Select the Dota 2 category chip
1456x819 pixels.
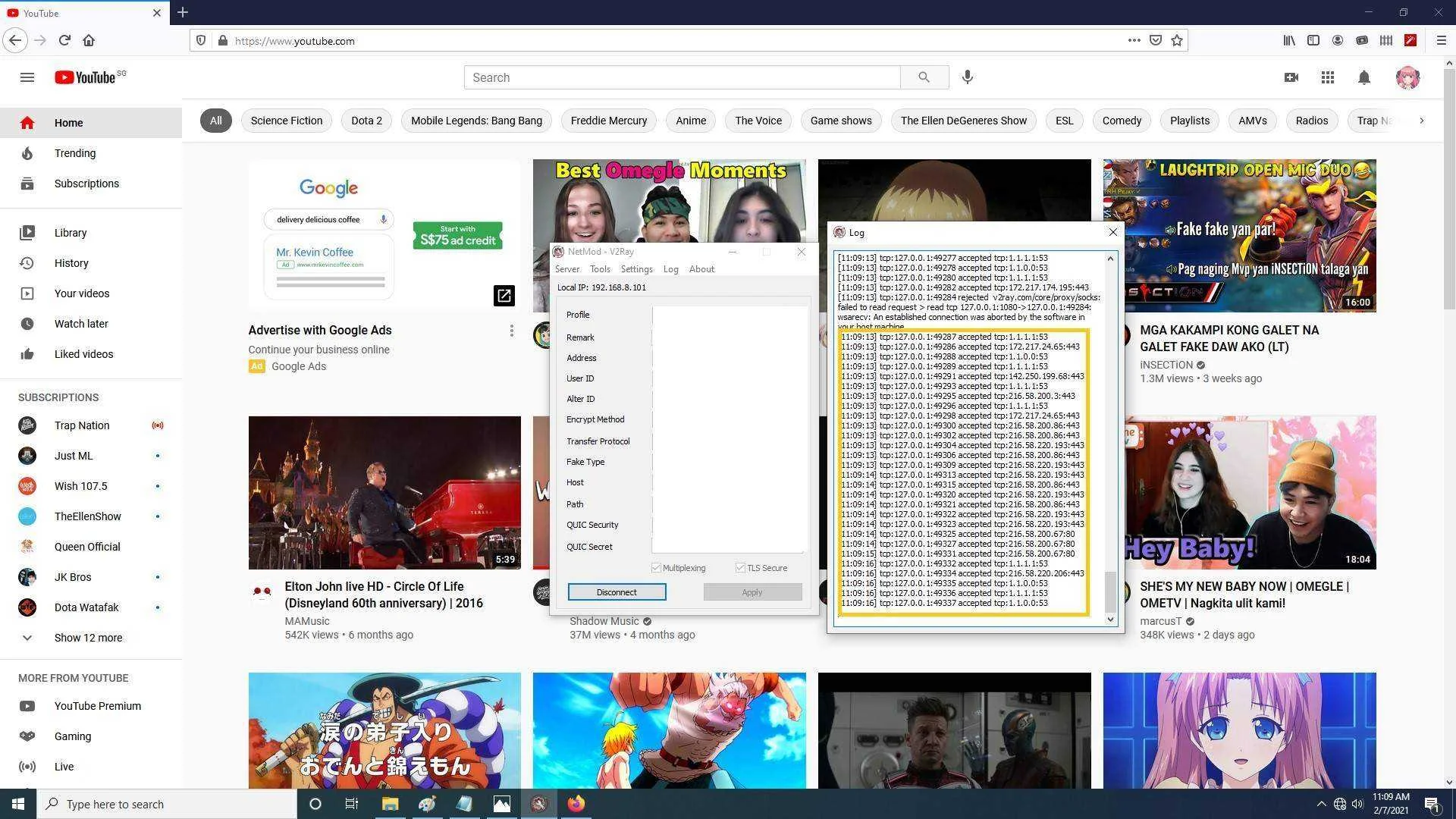[366, 121]
